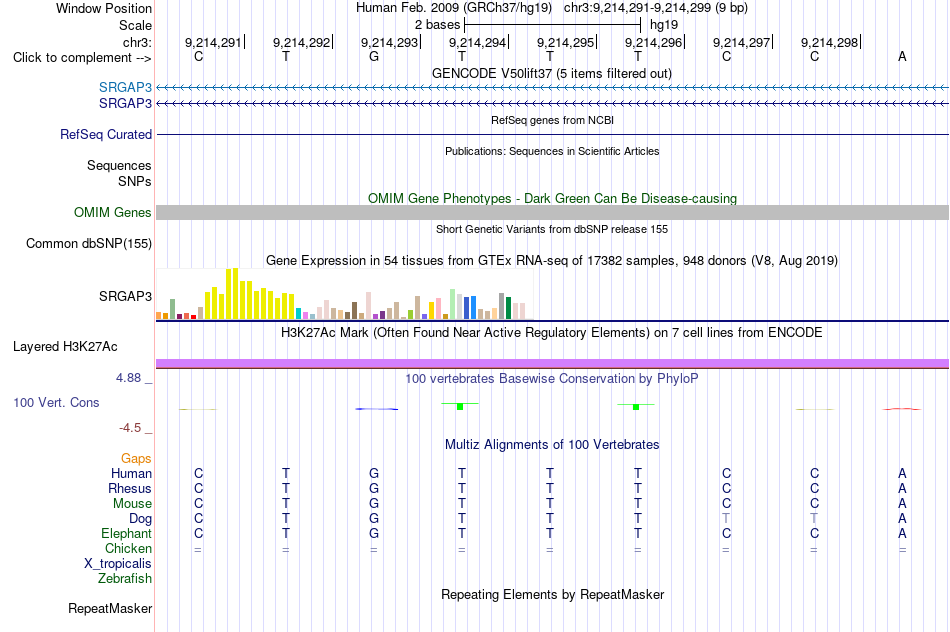Click '100 vertebrates Basewise Conservation by PhyloP' title

click(552, 379)
